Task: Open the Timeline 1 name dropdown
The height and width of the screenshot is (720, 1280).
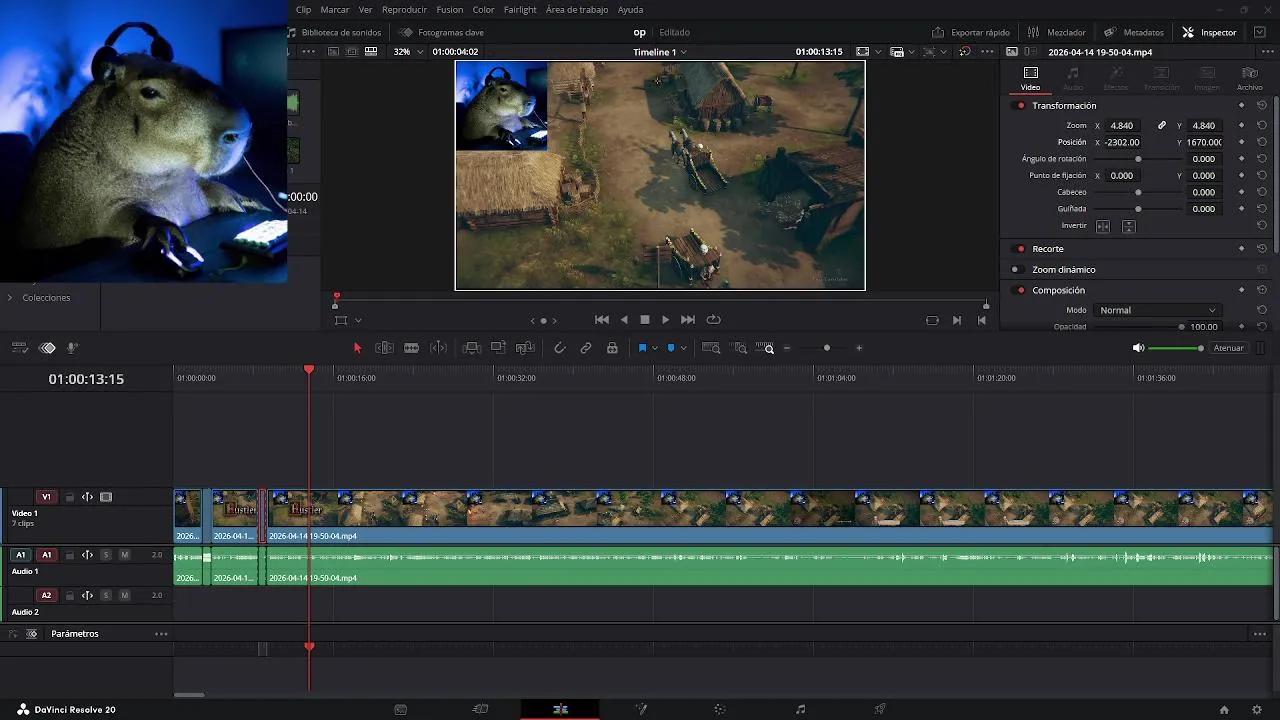Action: tap(660, 52)
